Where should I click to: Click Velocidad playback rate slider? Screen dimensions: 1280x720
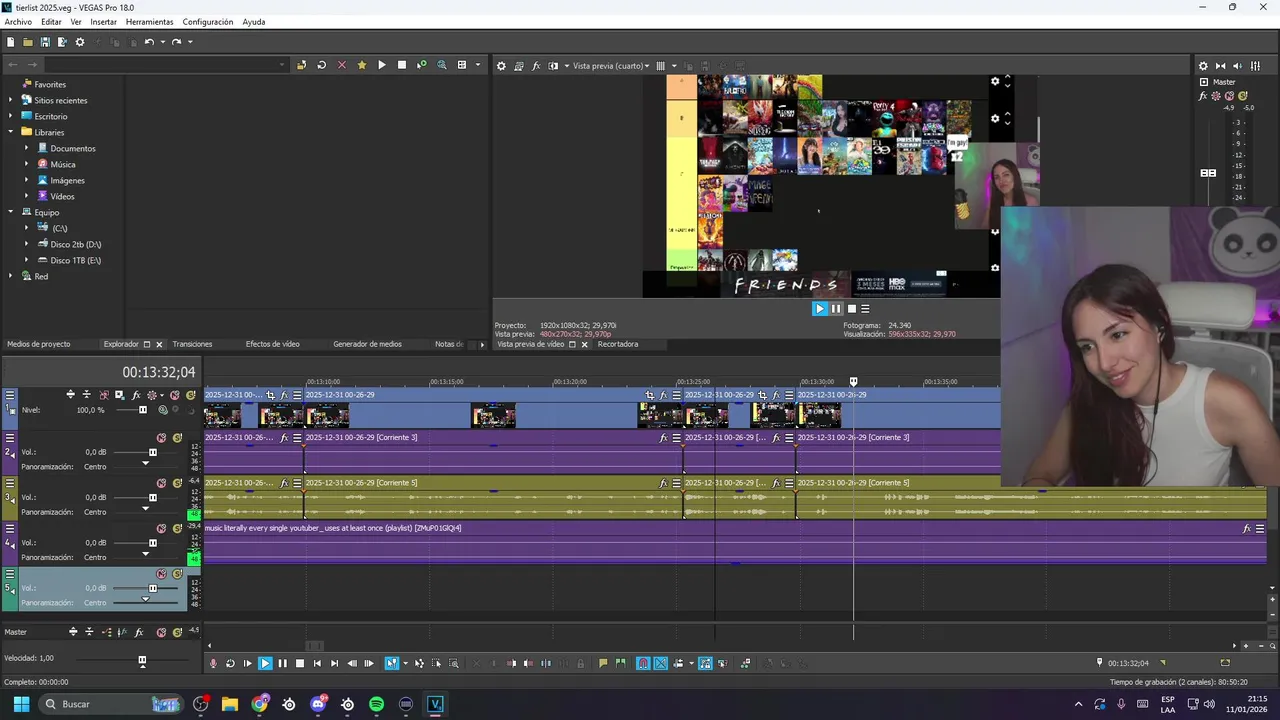coord(142,660)
